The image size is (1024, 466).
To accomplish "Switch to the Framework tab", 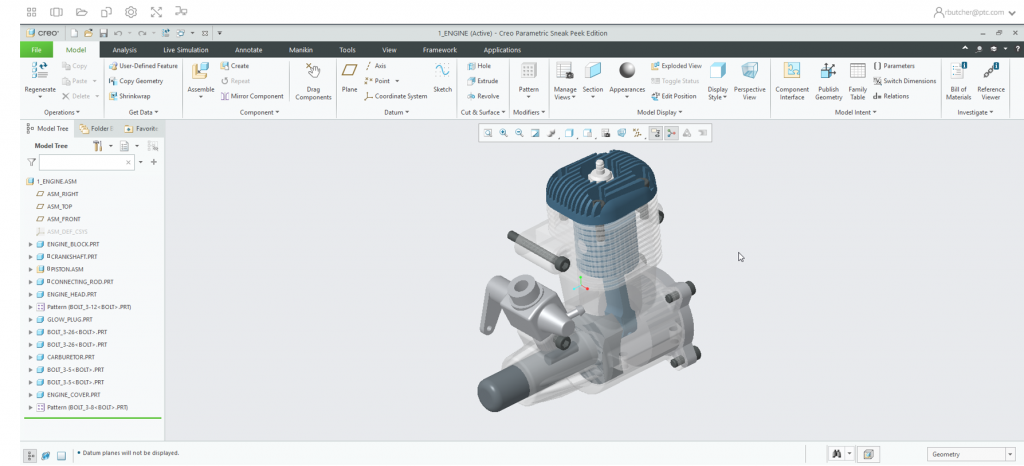I will pyautogui.click(x=440, y=50).
